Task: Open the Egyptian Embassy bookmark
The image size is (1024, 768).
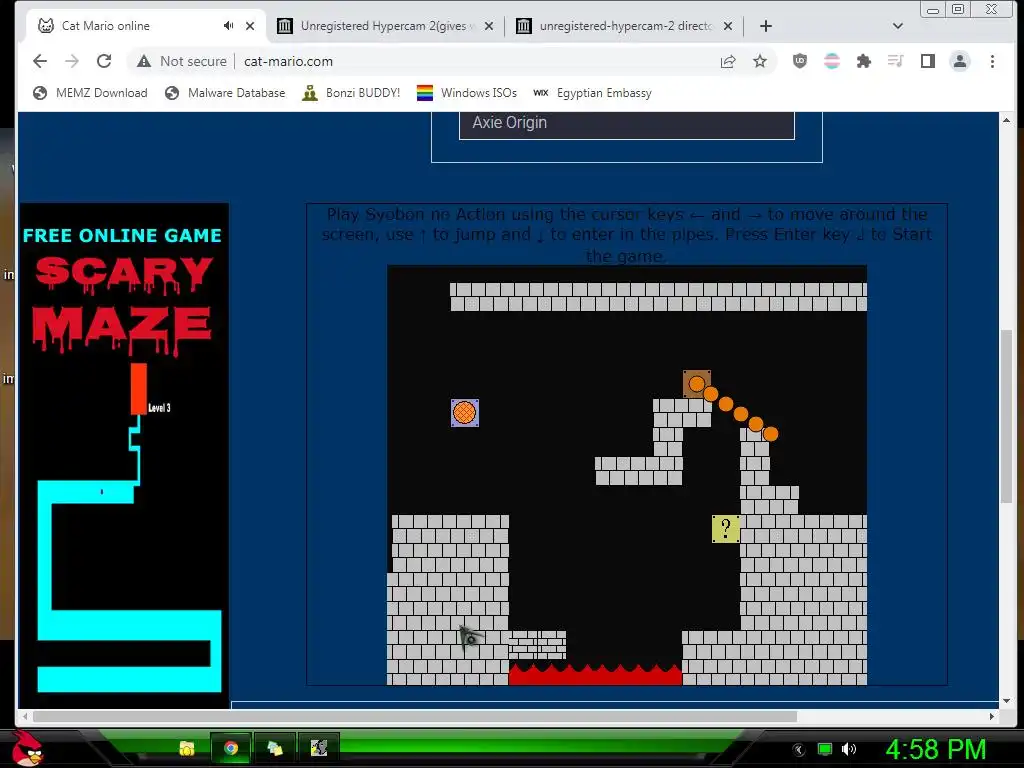Action: 592,93
